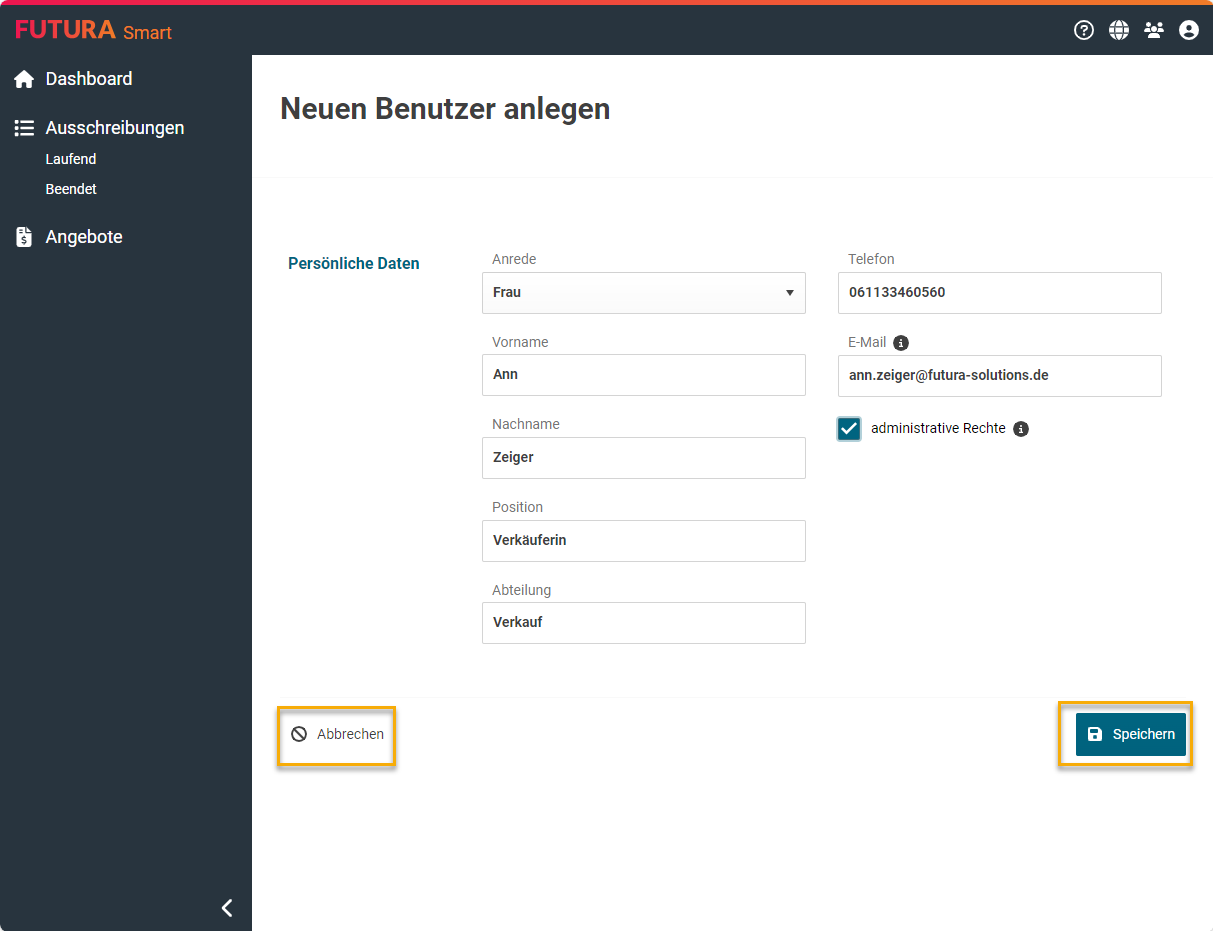The width and height of the screenshot is (1213, 931).
Task: Collapse the sidebar with the chevron arrow
Action: coord(227,907)
